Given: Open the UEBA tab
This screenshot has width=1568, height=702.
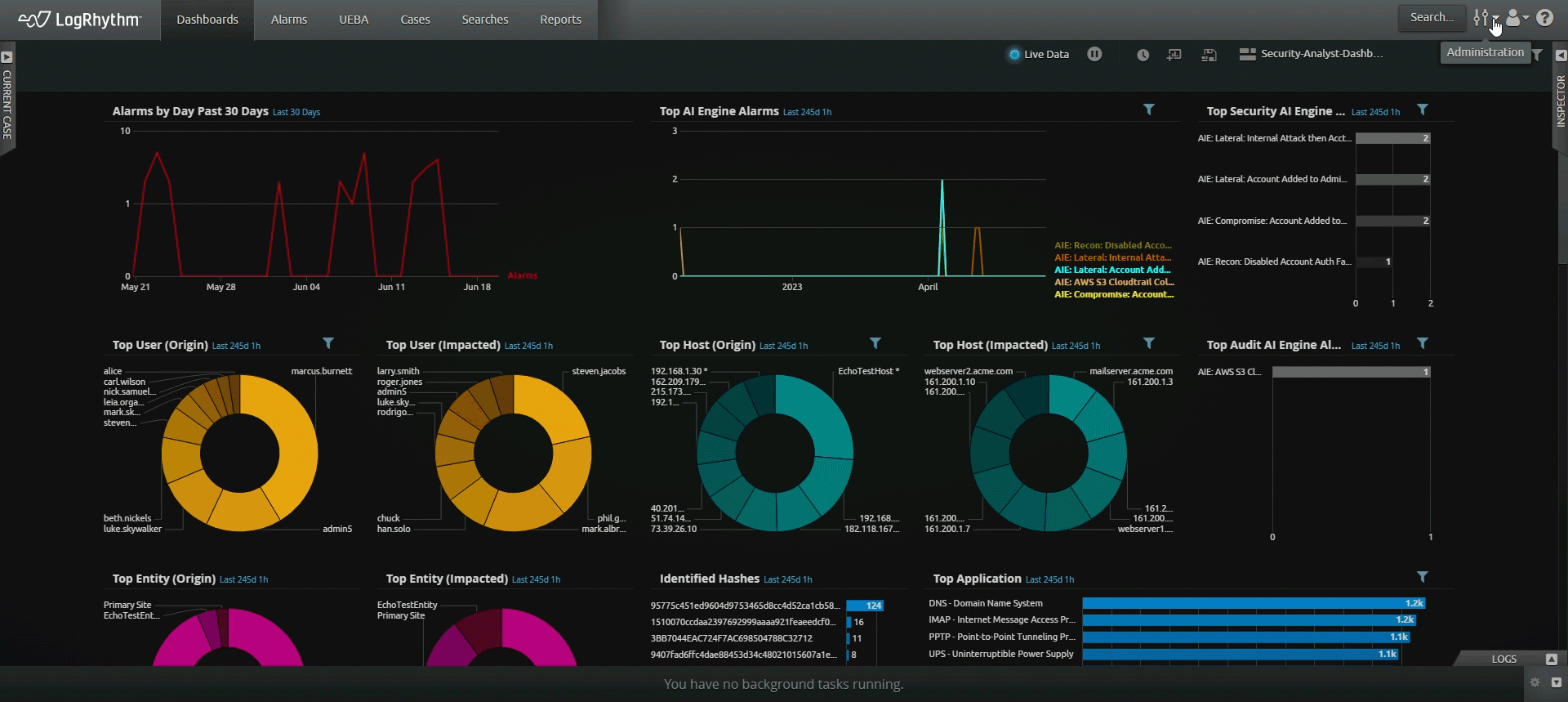Looking at the screenshot, I should coord(354,20).
